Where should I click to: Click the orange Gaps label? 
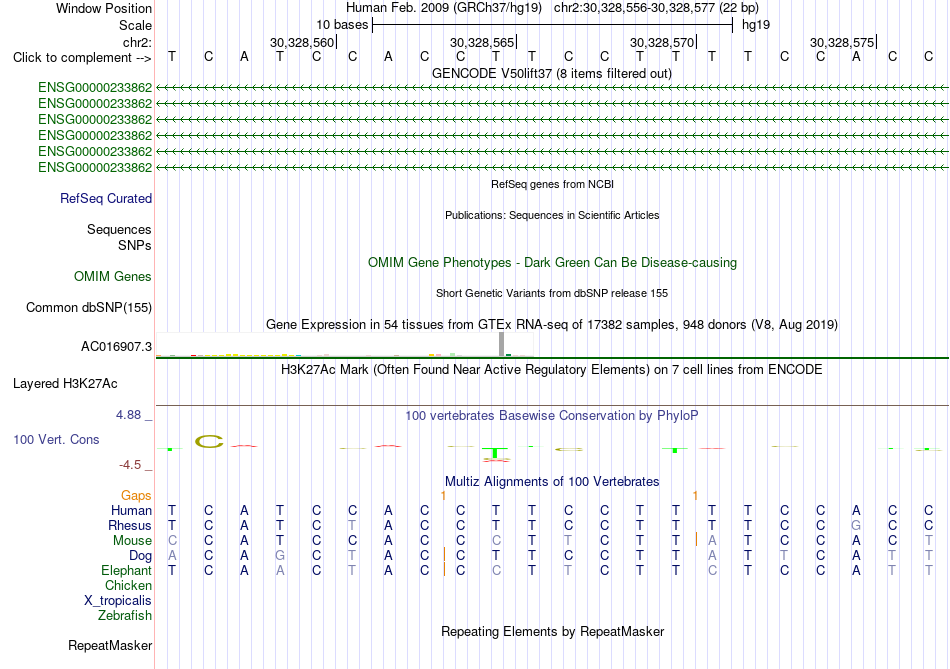tap(136, 496)
